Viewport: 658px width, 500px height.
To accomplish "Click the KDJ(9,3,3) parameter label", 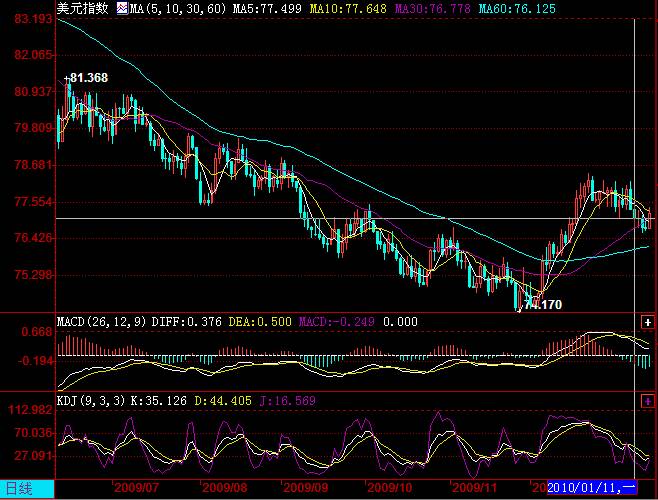I will (91, 401).
